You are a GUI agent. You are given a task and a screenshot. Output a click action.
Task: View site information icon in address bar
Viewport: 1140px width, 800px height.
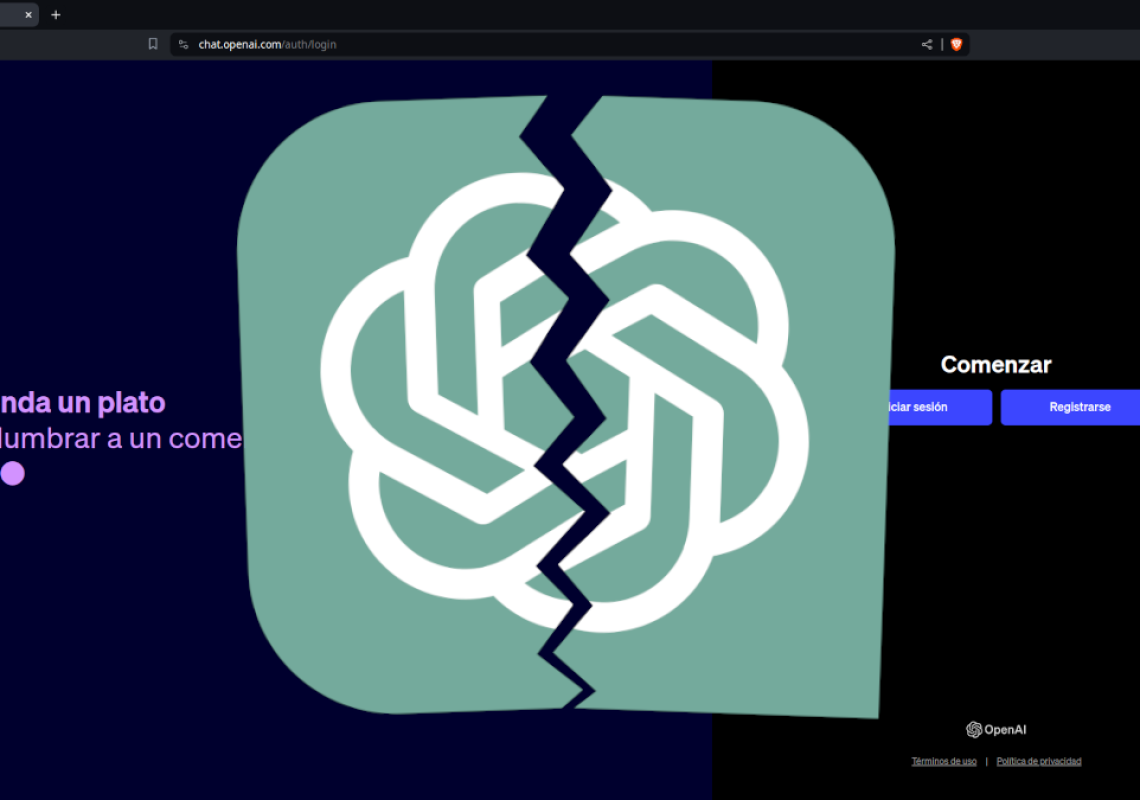(x=183, y=44)
